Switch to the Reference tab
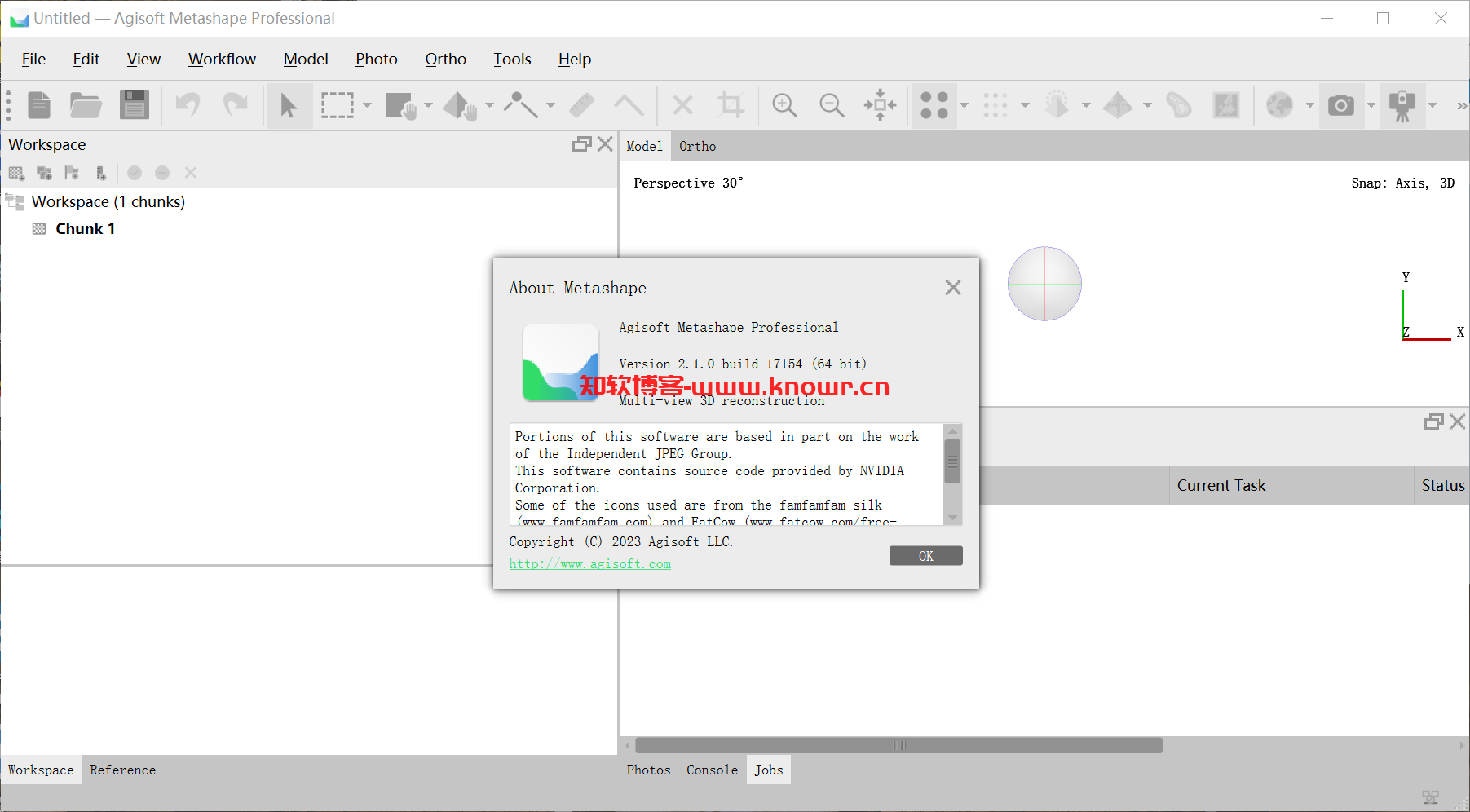This screenshot has height=812, width=1470. (x=122, y=770)
